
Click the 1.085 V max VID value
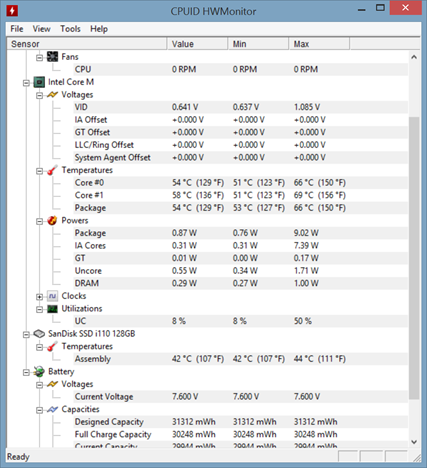307,107
